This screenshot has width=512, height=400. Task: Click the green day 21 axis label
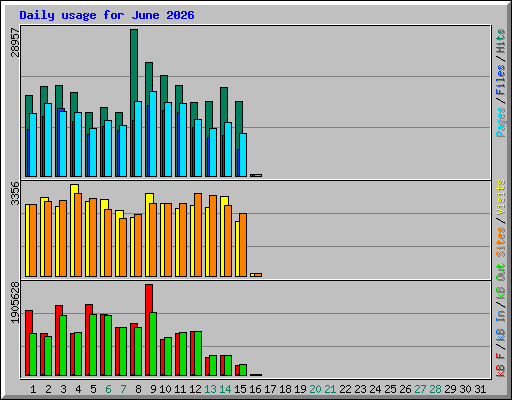[x=330, y=389]
